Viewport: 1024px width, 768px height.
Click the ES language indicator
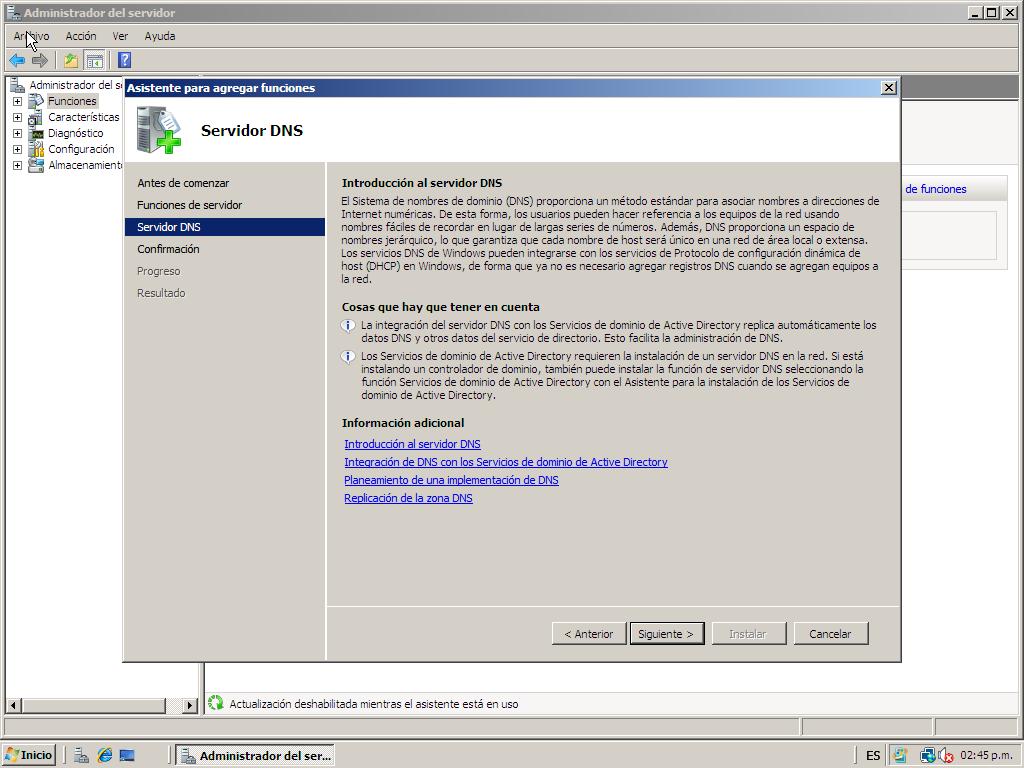[872, 756]
